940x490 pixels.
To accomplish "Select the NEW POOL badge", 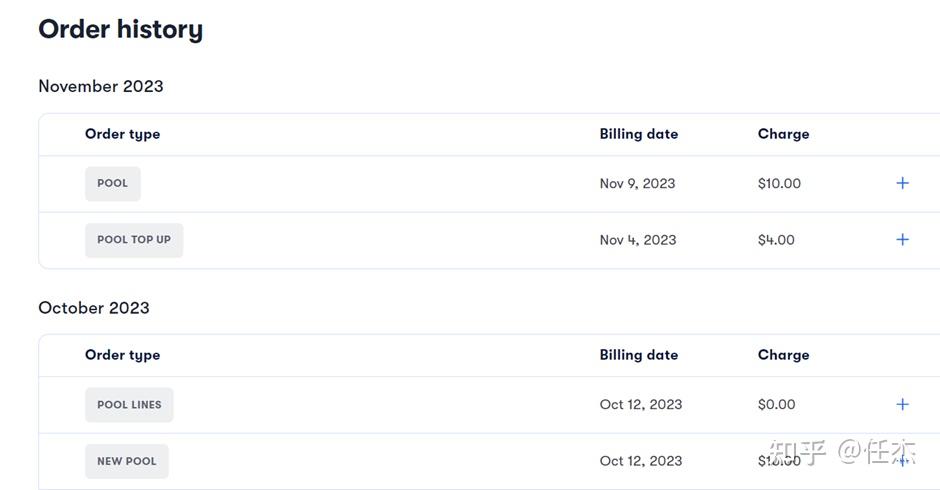I will (x=127, y=461).
